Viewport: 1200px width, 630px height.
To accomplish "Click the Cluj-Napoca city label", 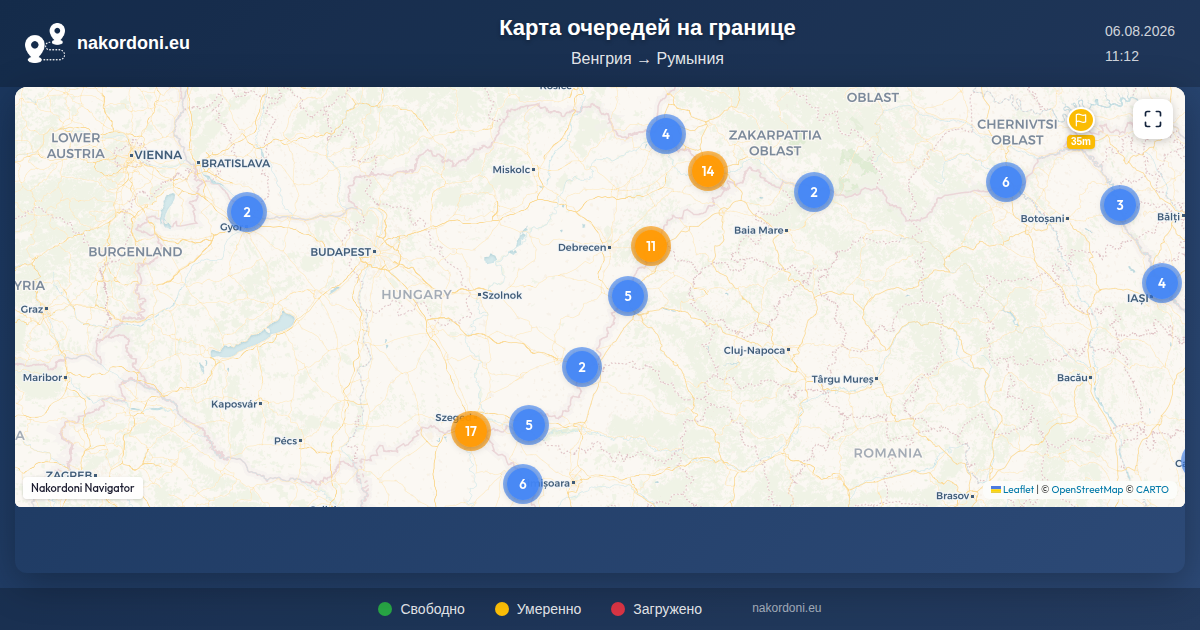I will click(x=755, y=350).
